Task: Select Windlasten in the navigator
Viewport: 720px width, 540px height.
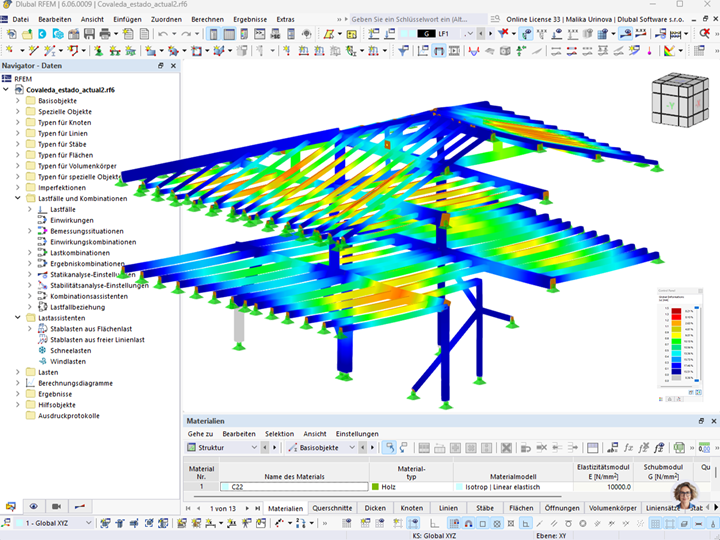Action: (68, 361)
